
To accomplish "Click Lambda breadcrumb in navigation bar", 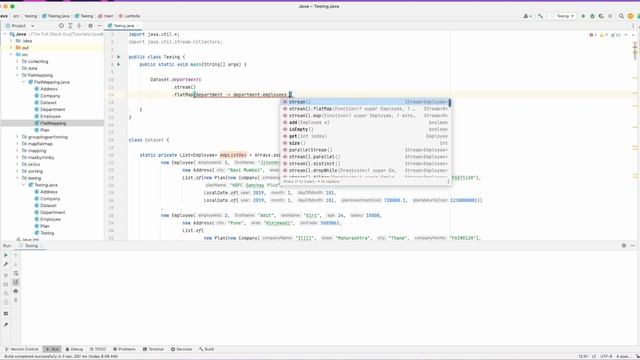I will point(129,16).
